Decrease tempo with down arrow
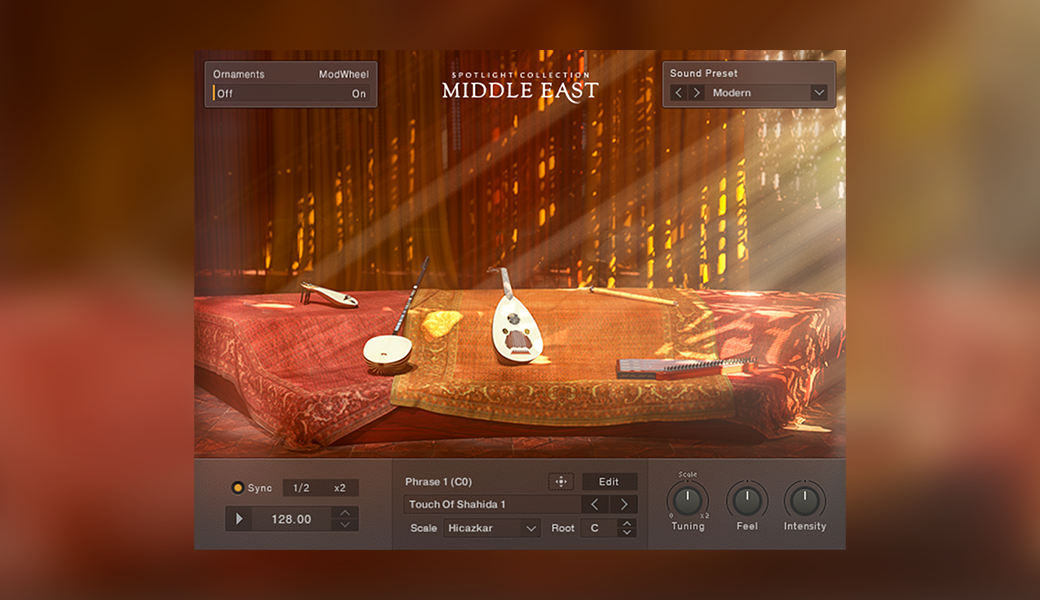 tap(345, 525)
